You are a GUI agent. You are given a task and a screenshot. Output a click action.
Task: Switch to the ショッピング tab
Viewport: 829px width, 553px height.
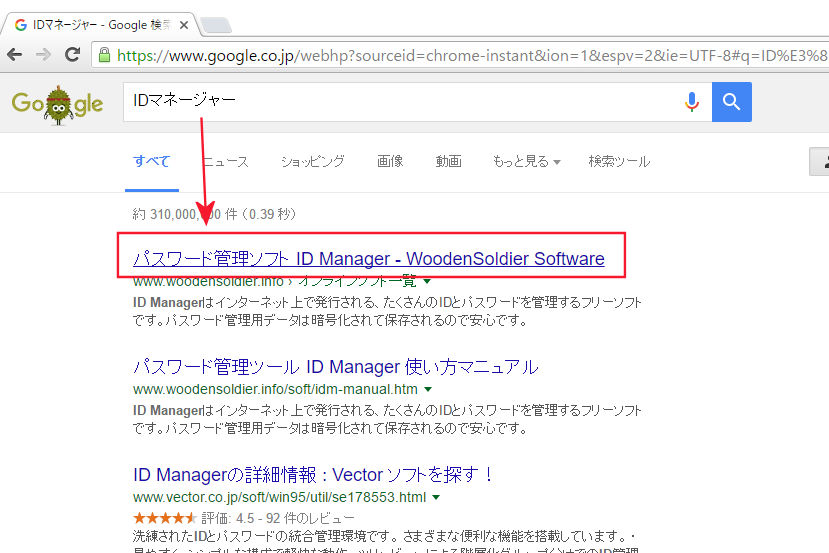[x=312, y=161]
